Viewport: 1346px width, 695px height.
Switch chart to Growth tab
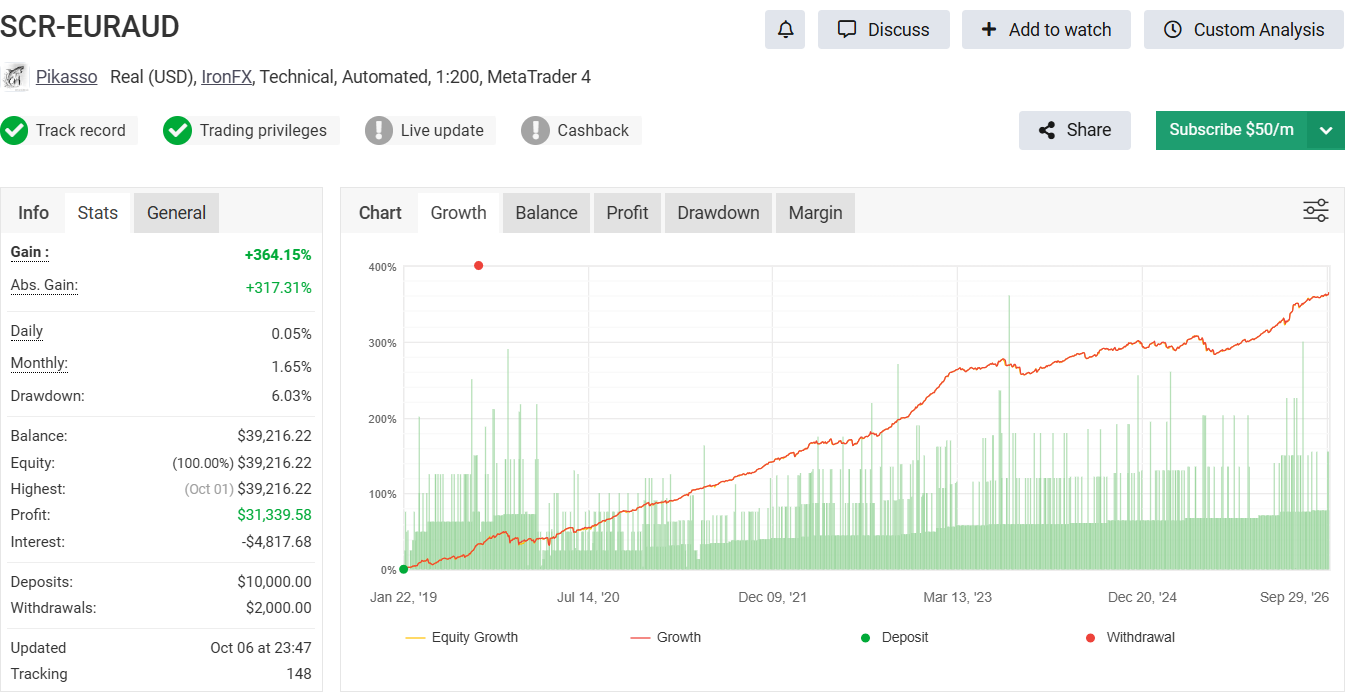(459, 212)
